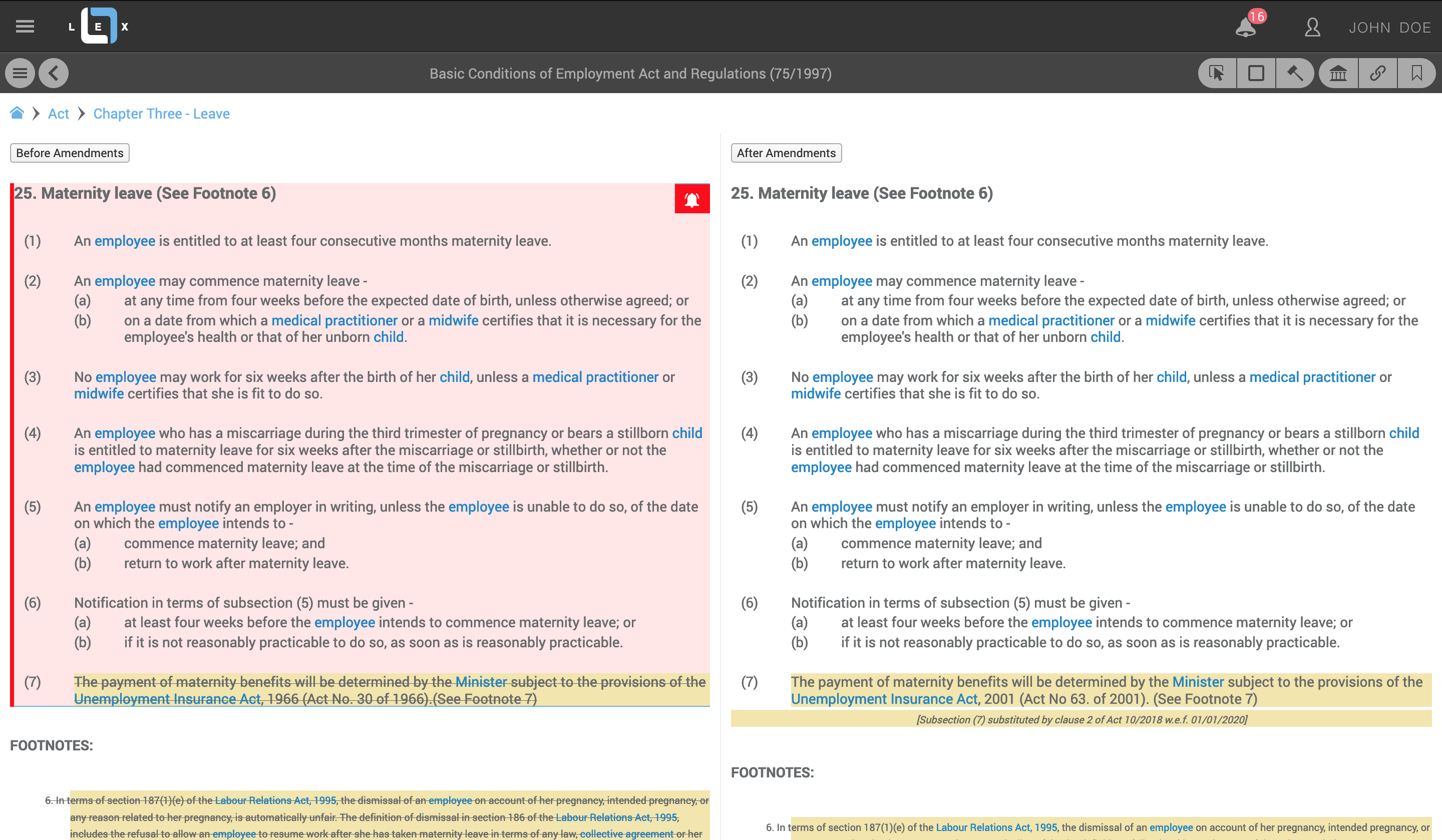Click the cursor selection tool icon
1442x840 pixels.
click(x=1217, y=73)
